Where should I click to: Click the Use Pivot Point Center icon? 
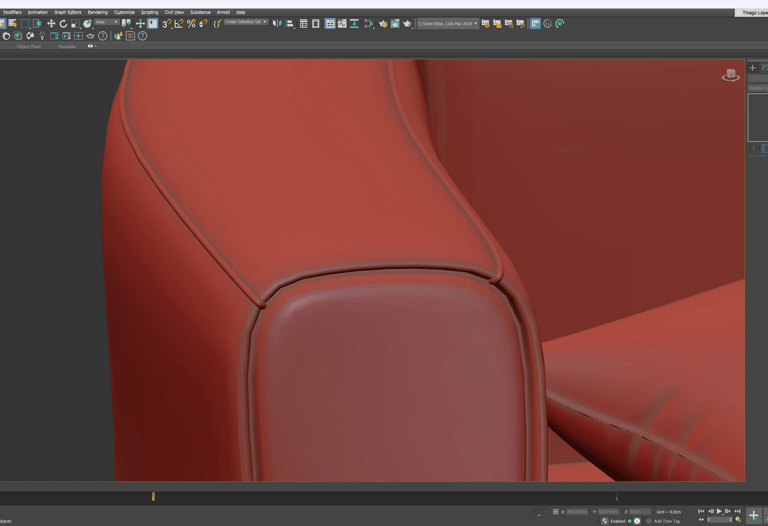[126, 24]
